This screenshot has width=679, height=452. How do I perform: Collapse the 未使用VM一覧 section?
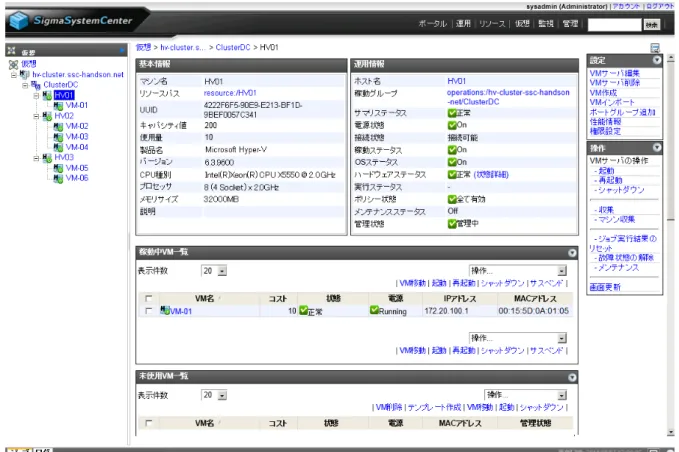pyautogui.click(x=572, y=378)
